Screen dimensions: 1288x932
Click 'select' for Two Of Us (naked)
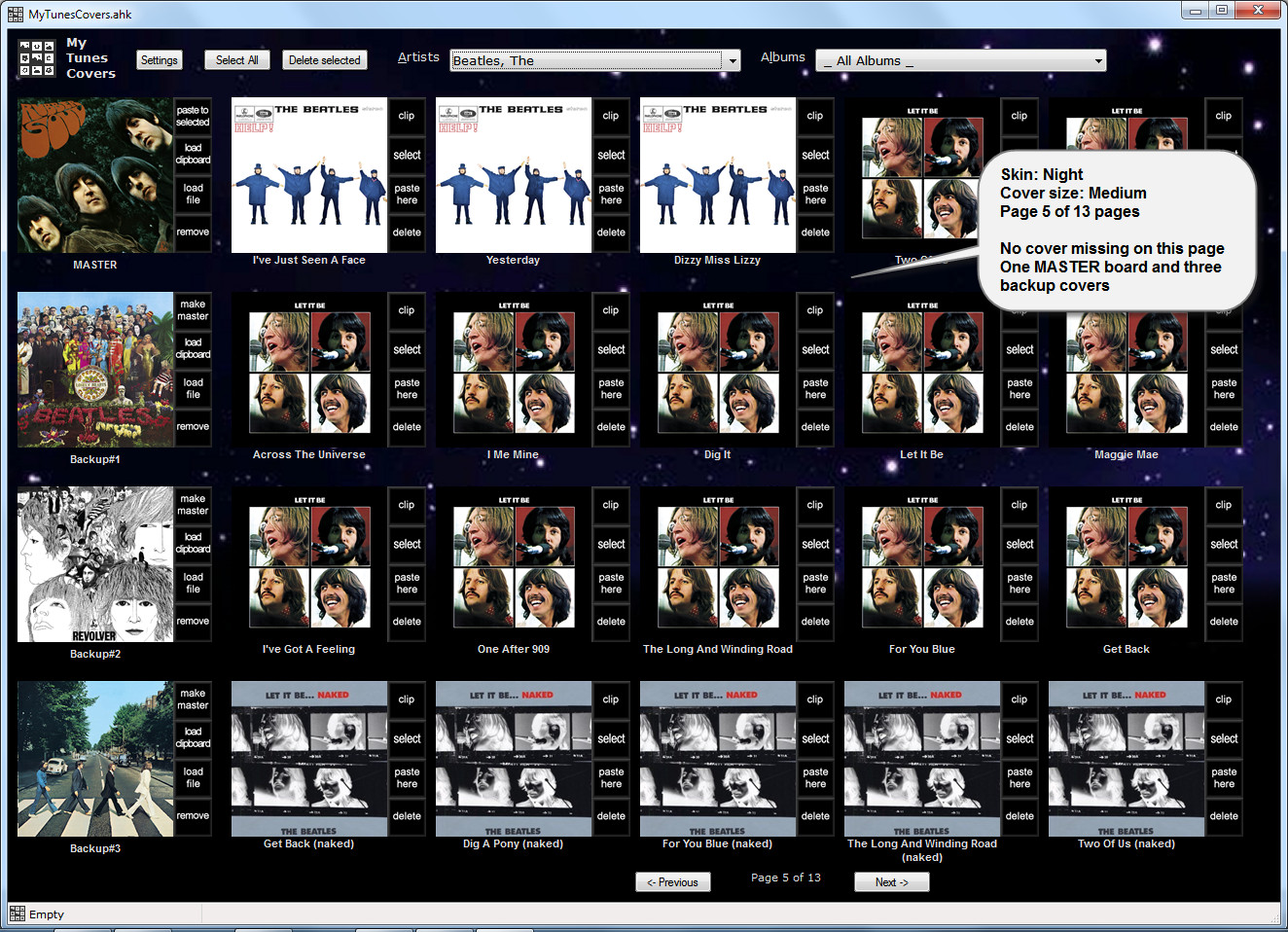[x=1224, y=738]
